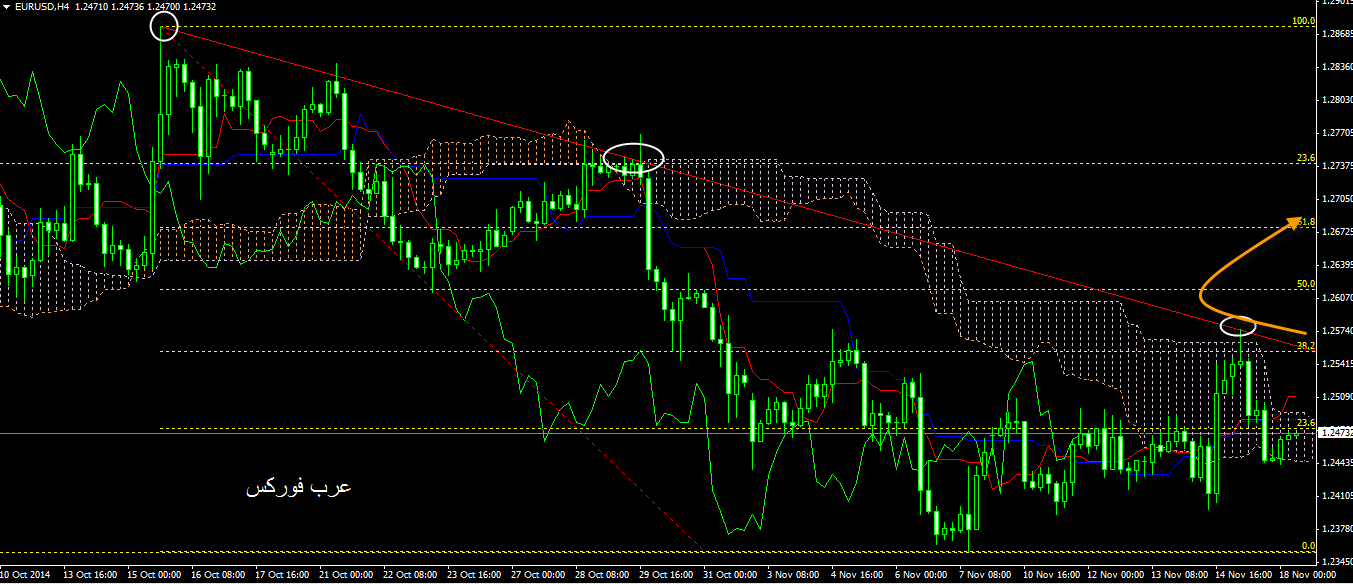Click the 0.0 Fibonacci level label
Screen dimensions: 1353x584
(1308, 546)
